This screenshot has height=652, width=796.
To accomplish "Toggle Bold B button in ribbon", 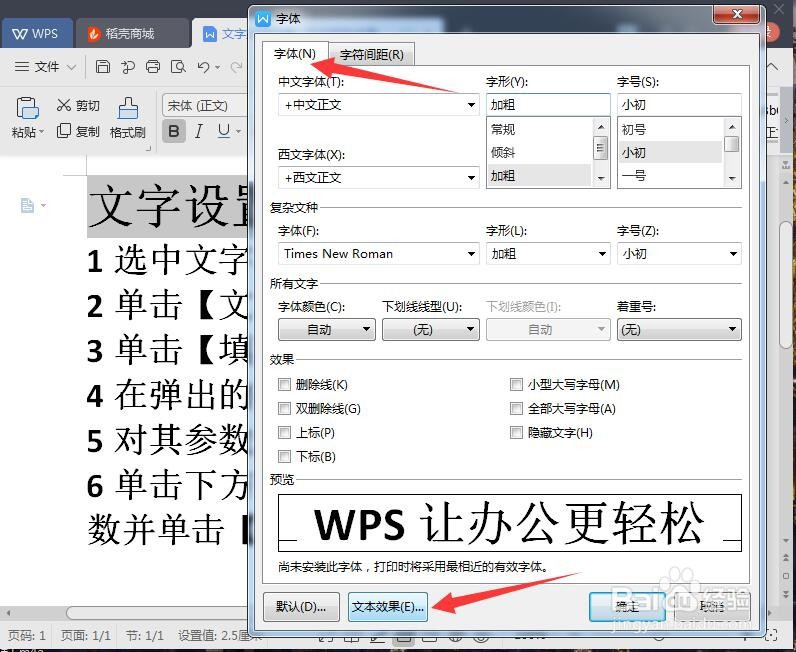I will (174, 131).
